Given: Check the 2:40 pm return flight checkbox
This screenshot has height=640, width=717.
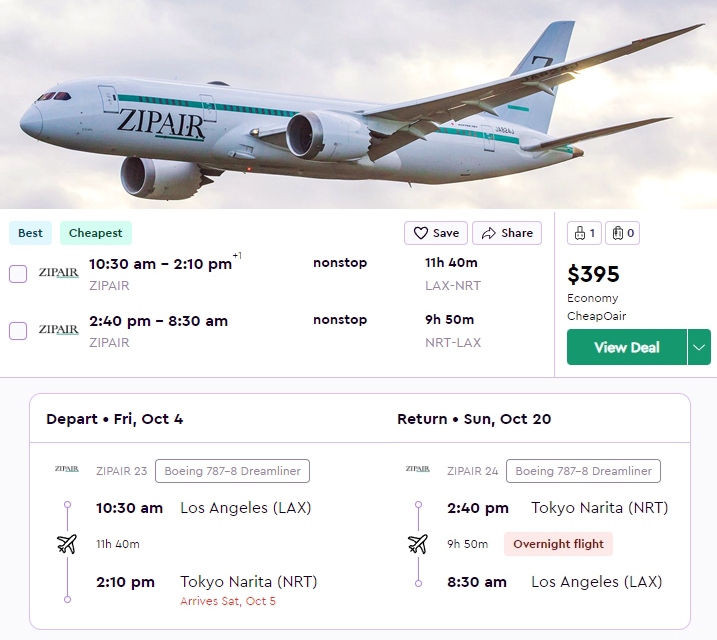Looking at the screenshot, I should click(x=18, y=331).
